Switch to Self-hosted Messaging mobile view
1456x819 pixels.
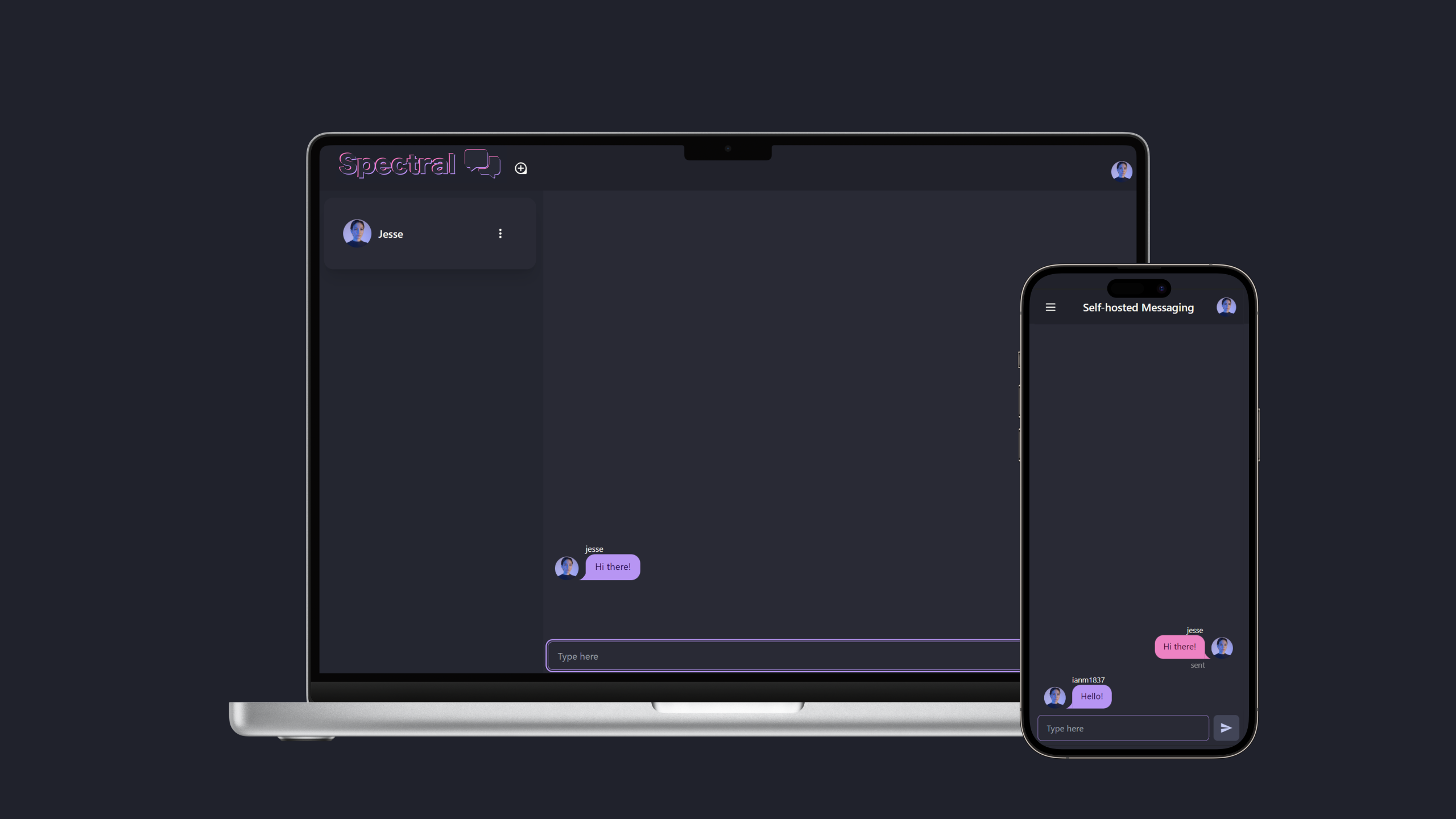[x=1138, y=307]
